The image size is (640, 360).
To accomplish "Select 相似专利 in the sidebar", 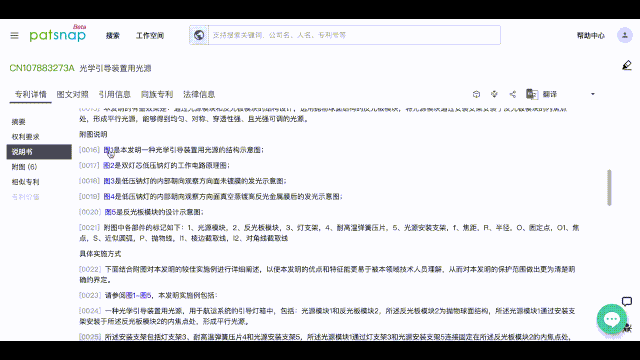I will (x=25, y=182).
